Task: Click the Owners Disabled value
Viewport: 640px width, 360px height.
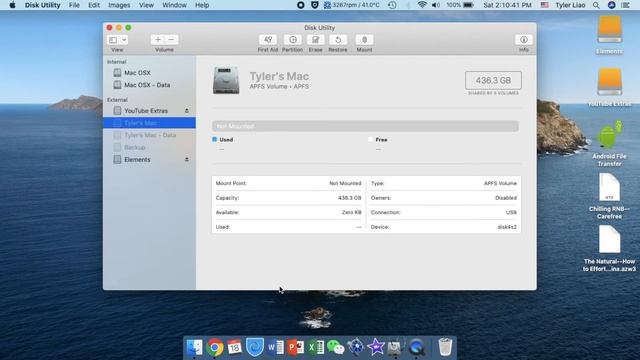Action: pos(506,198)
